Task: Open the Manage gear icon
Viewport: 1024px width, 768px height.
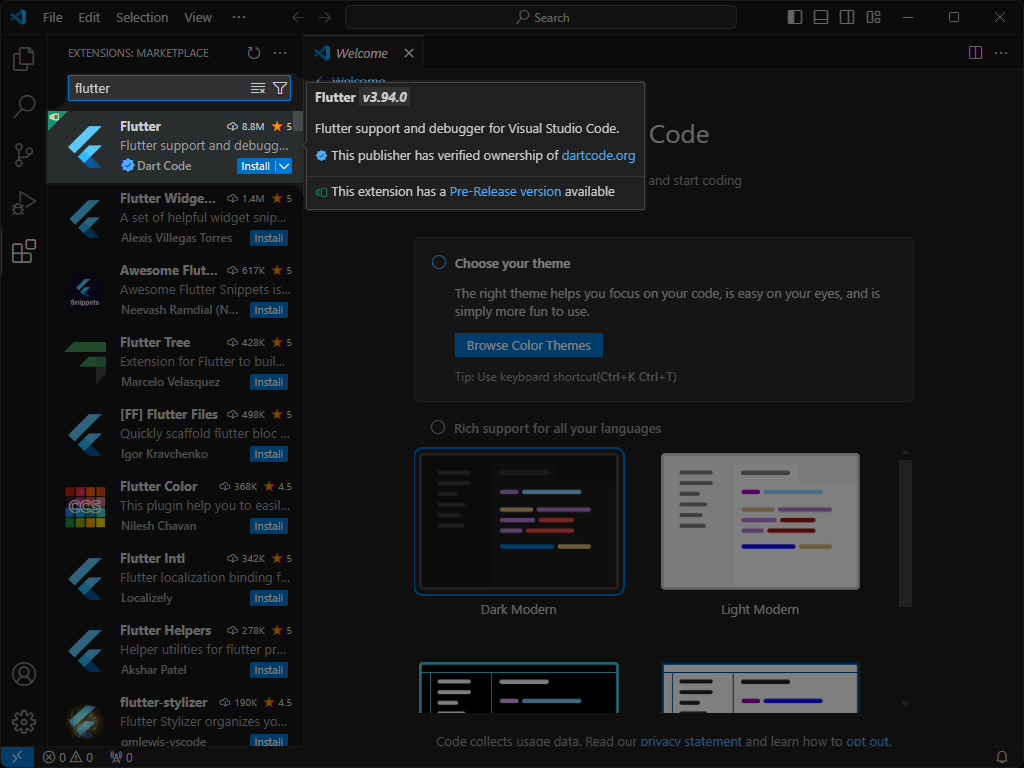Action: [24, 722]
